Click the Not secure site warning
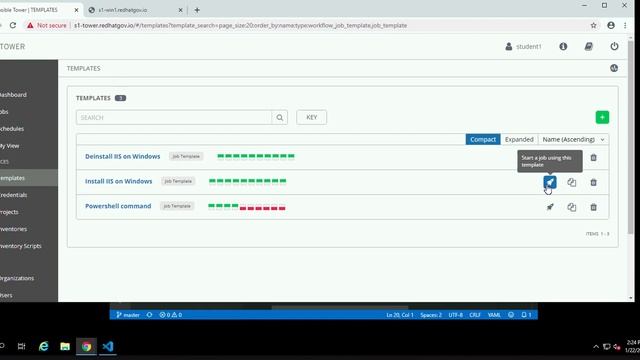 point(47,25)
